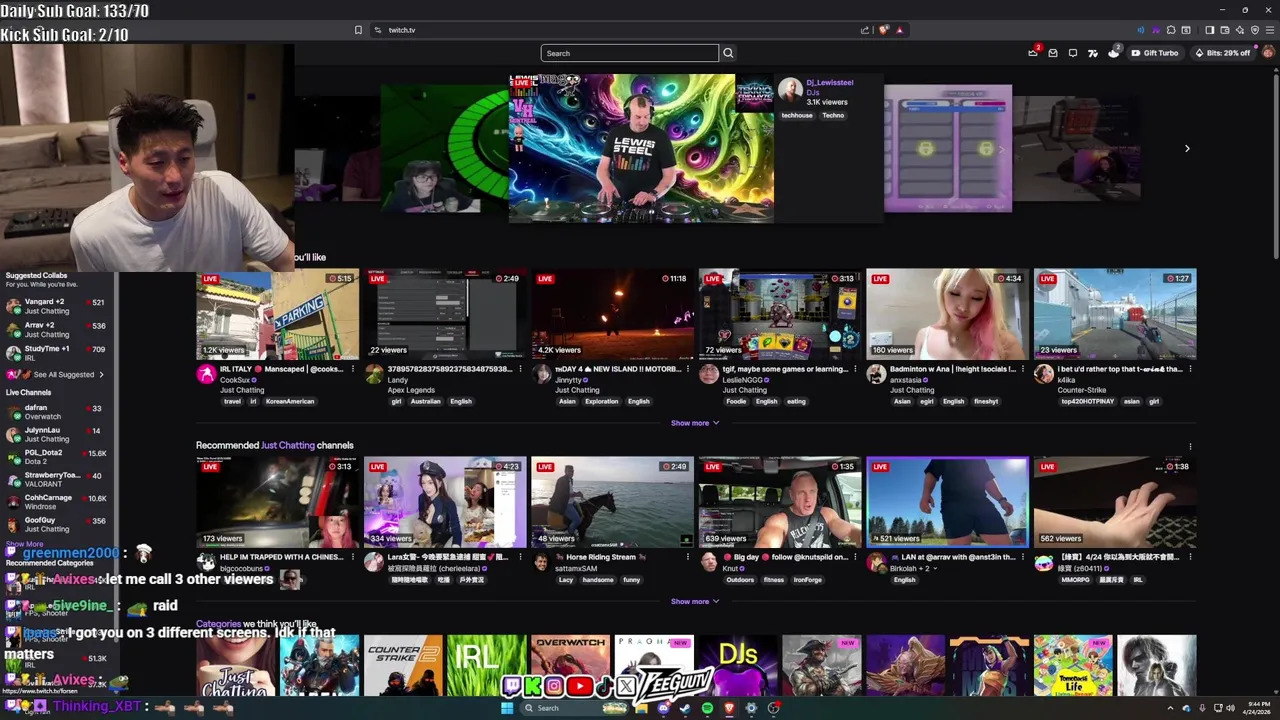This screenshot has width=1280, height=720.
Task: Open the Landy Apex Legends stream thumbnail
Action: 445,314
